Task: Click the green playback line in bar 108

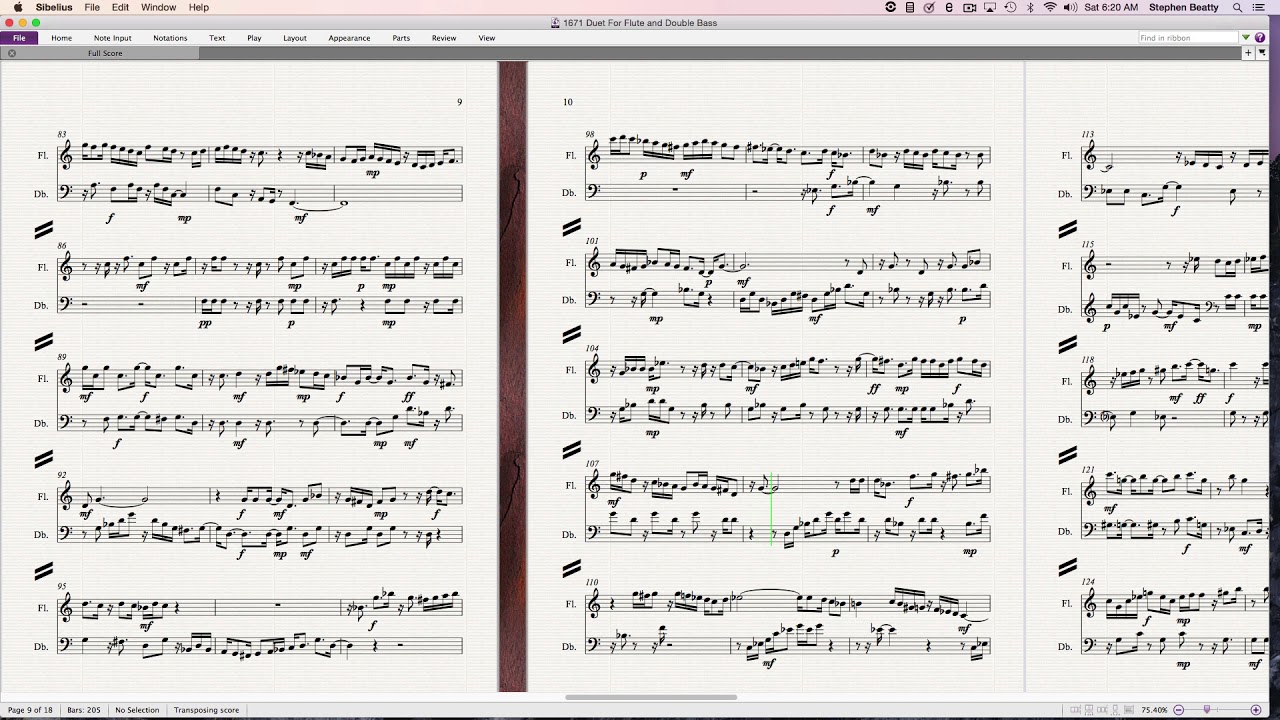Action: [771, 509]
